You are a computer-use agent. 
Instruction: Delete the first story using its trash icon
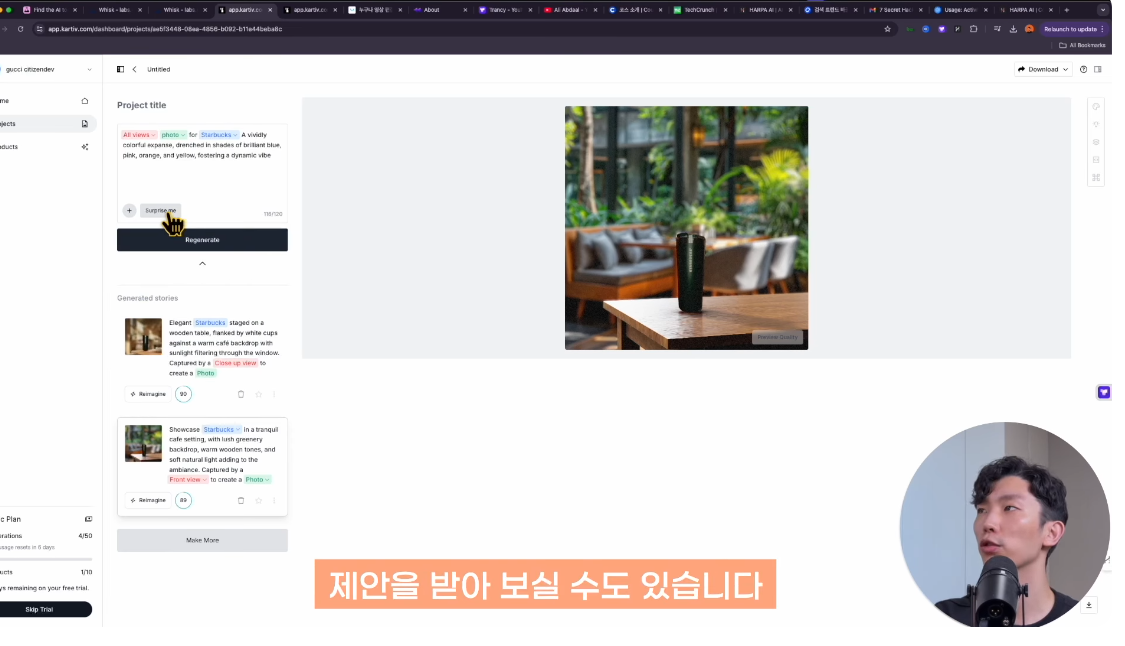point(241,394)
